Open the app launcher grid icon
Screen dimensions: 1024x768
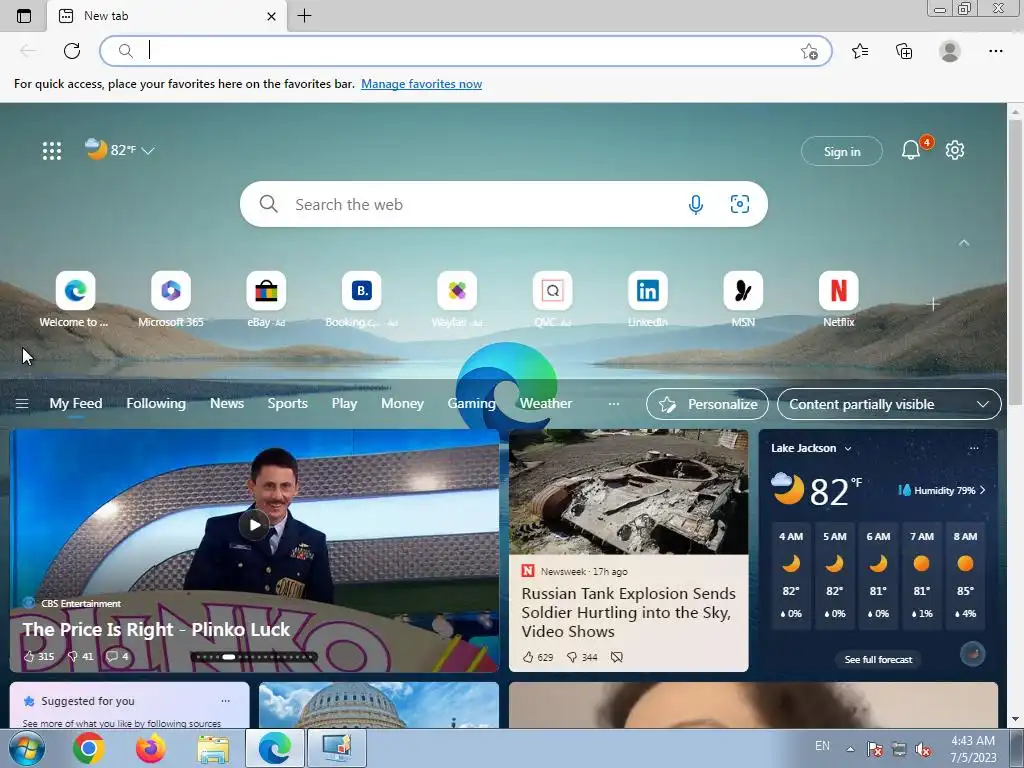[52, 151]
